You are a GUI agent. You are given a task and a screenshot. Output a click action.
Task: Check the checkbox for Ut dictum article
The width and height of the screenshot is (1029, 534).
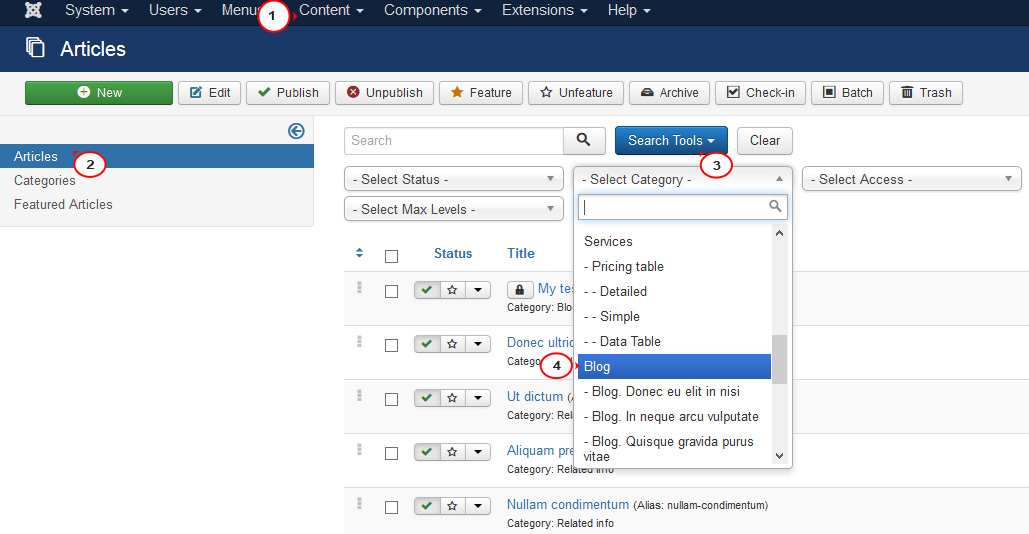point(391,400)
